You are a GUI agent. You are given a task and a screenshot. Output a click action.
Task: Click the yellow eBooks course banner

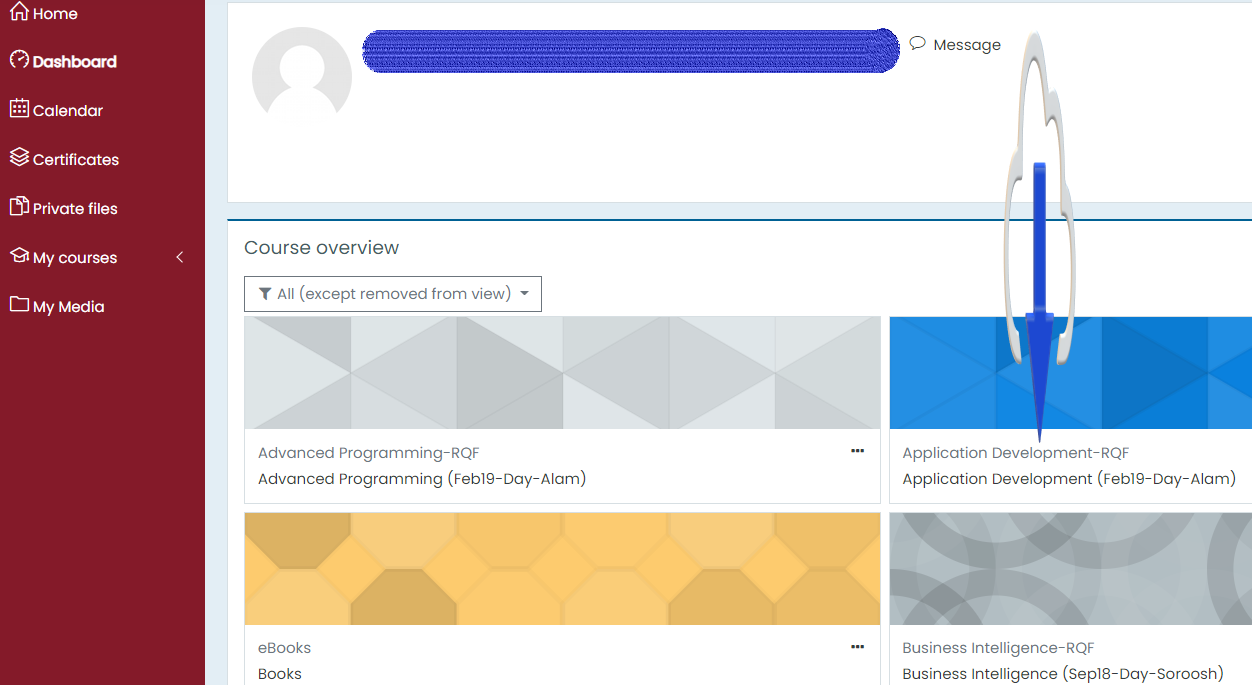(562, 569)
